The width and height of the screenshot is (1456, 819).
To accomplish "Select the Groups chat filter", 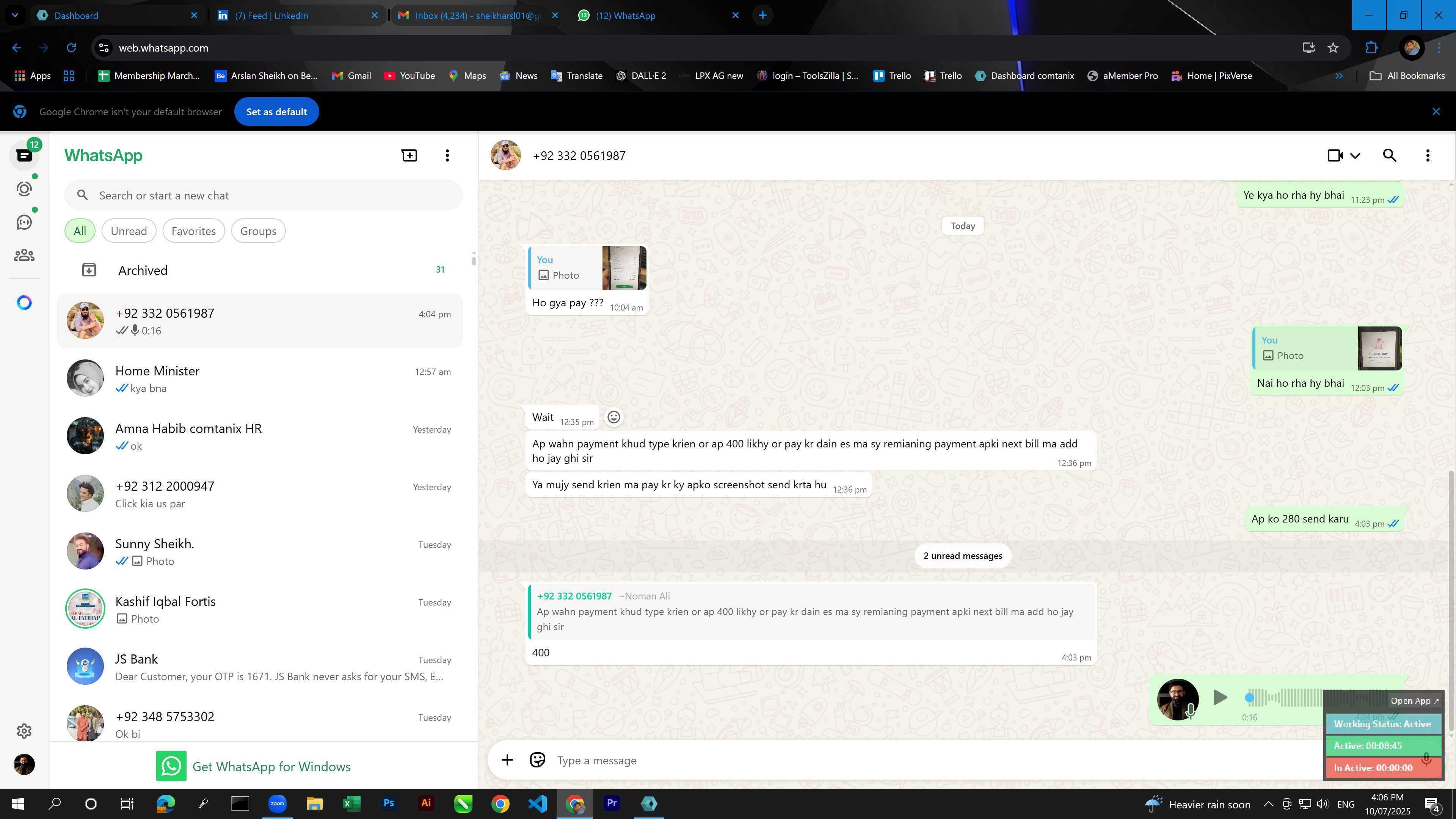I will pyautogui.click(x=258, y=231).
